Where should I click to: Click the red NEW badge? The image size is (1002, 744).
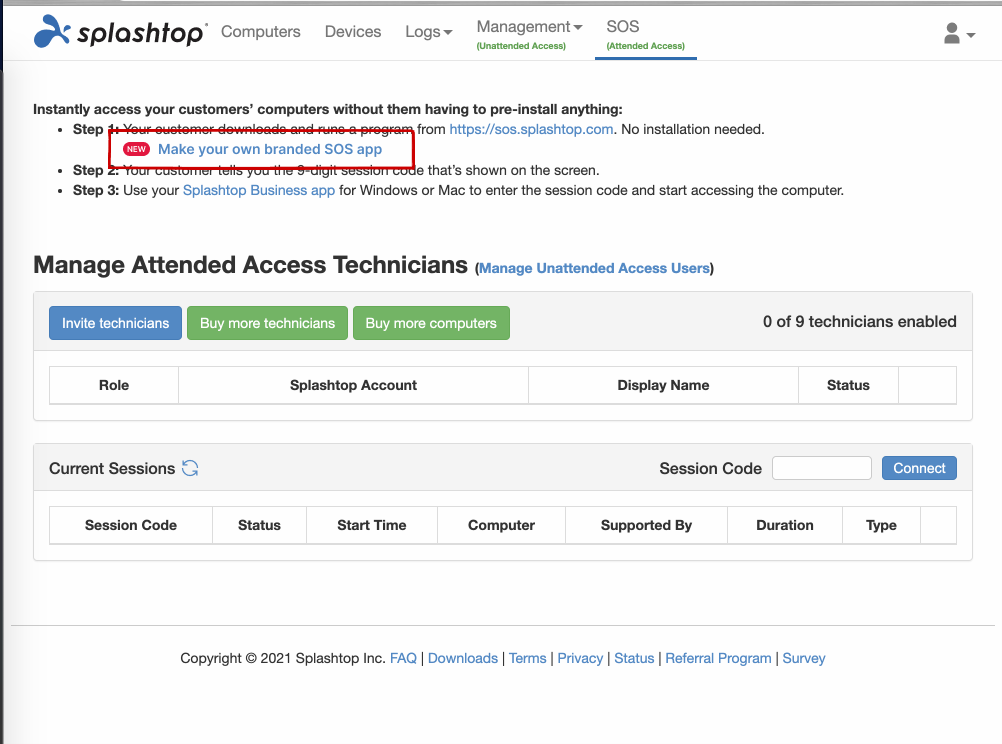click(136, 149)
